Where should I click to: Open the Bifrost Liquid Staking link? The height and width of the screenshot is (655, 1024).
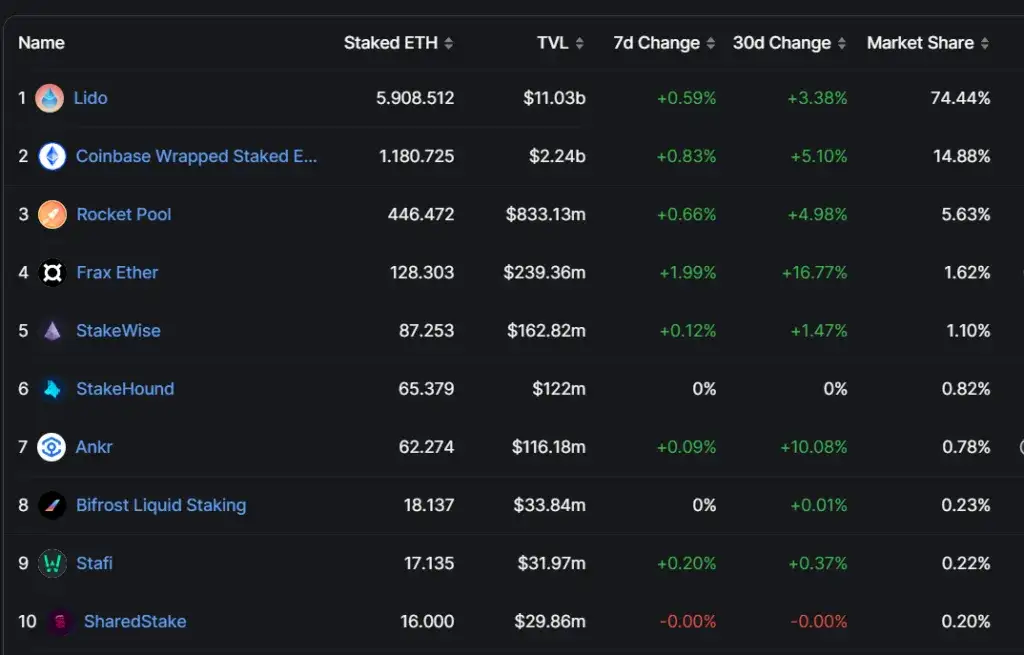pyautogui.click(x=161, y=505)
